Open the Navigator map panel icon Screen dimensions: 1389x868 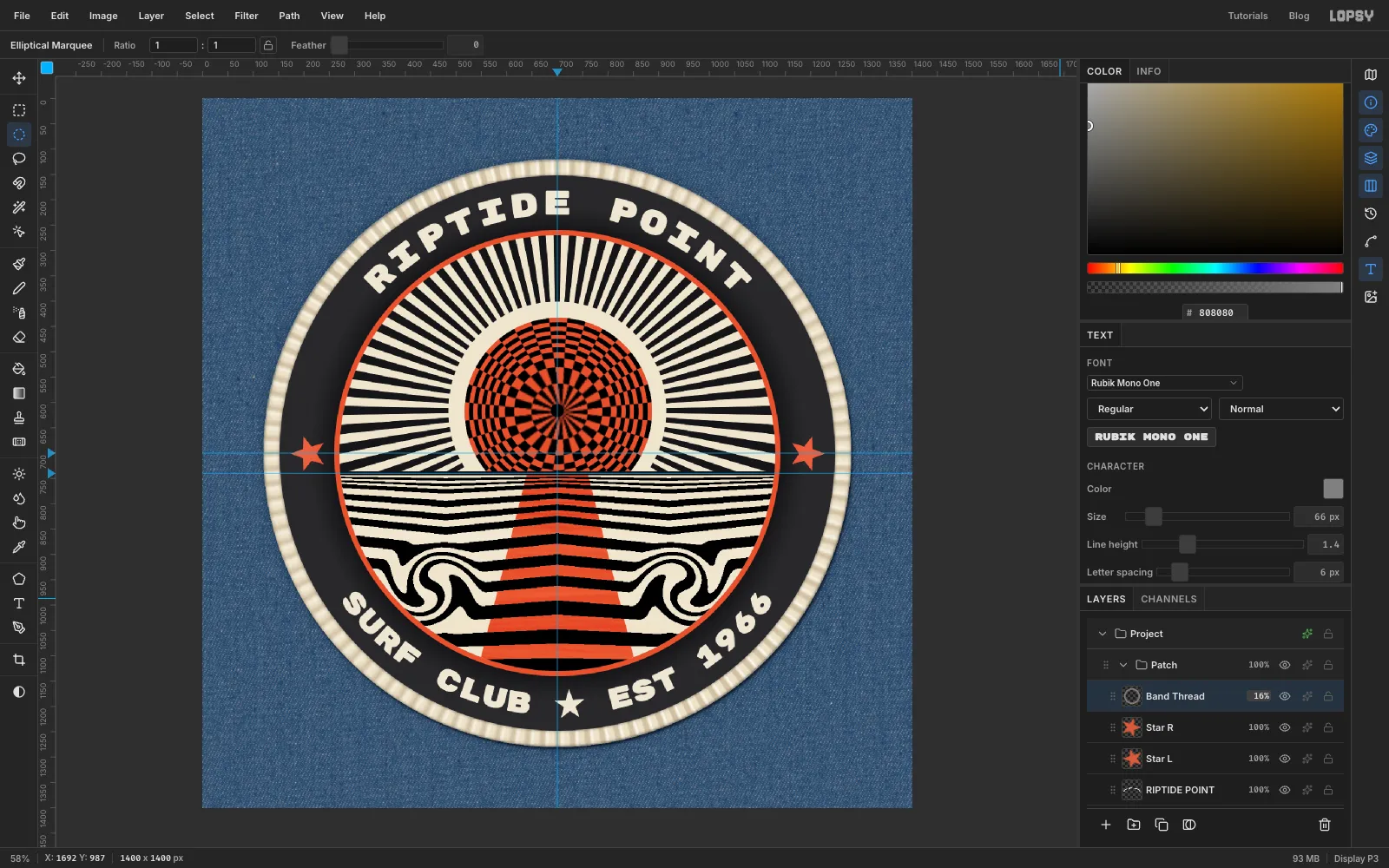click(x=1371, y=75)
